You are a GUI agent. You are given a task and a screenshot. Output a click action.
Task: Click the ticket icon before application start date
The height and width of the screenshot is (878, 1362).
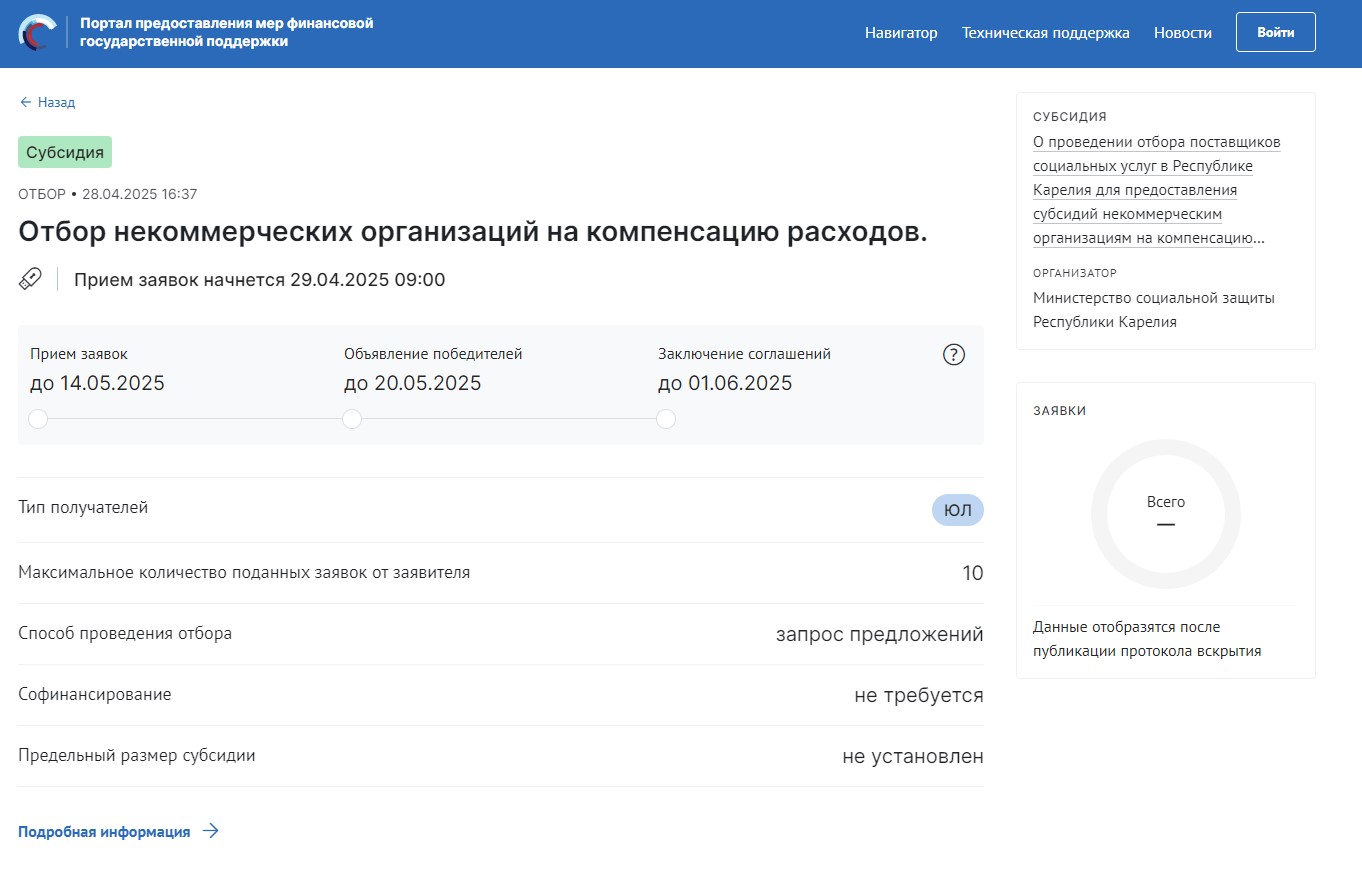pyautogui.click(x=30, y=279)
